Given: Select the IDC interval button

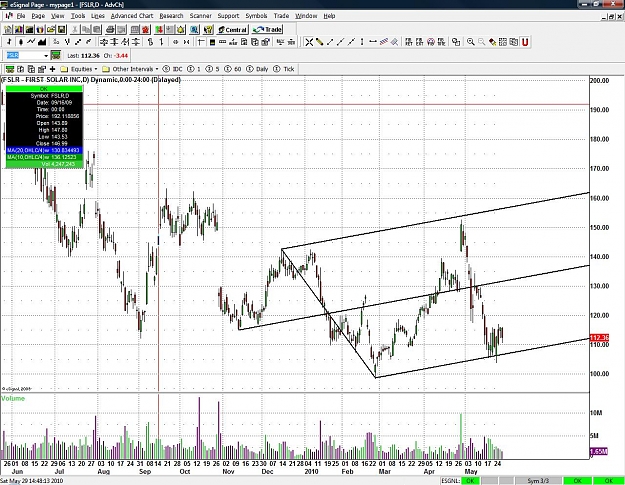Looking at the screenshot, I should pos(173,69).
